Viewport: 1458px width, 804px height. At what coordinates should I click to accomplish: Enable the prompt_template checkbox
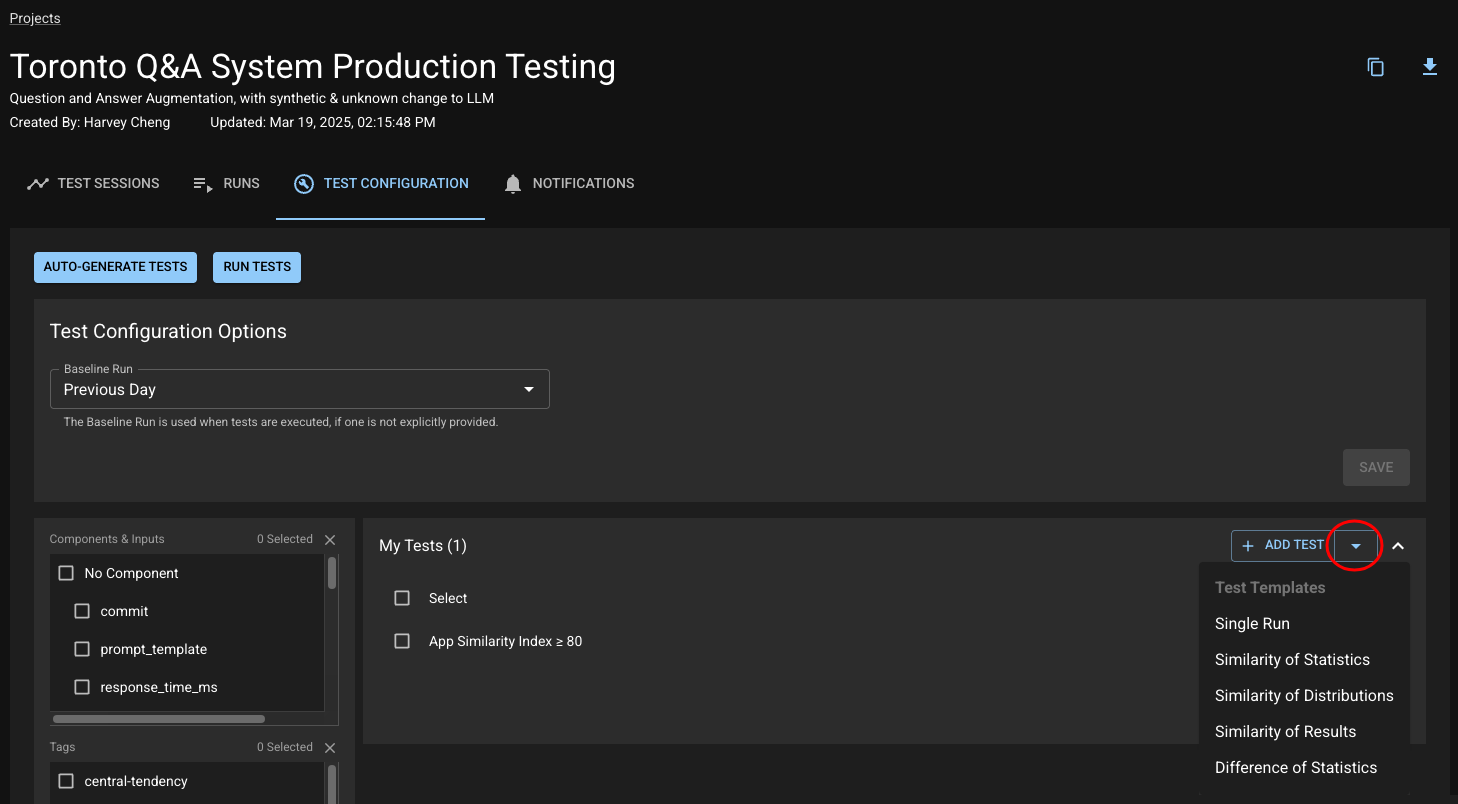click(x=83, y=650)
